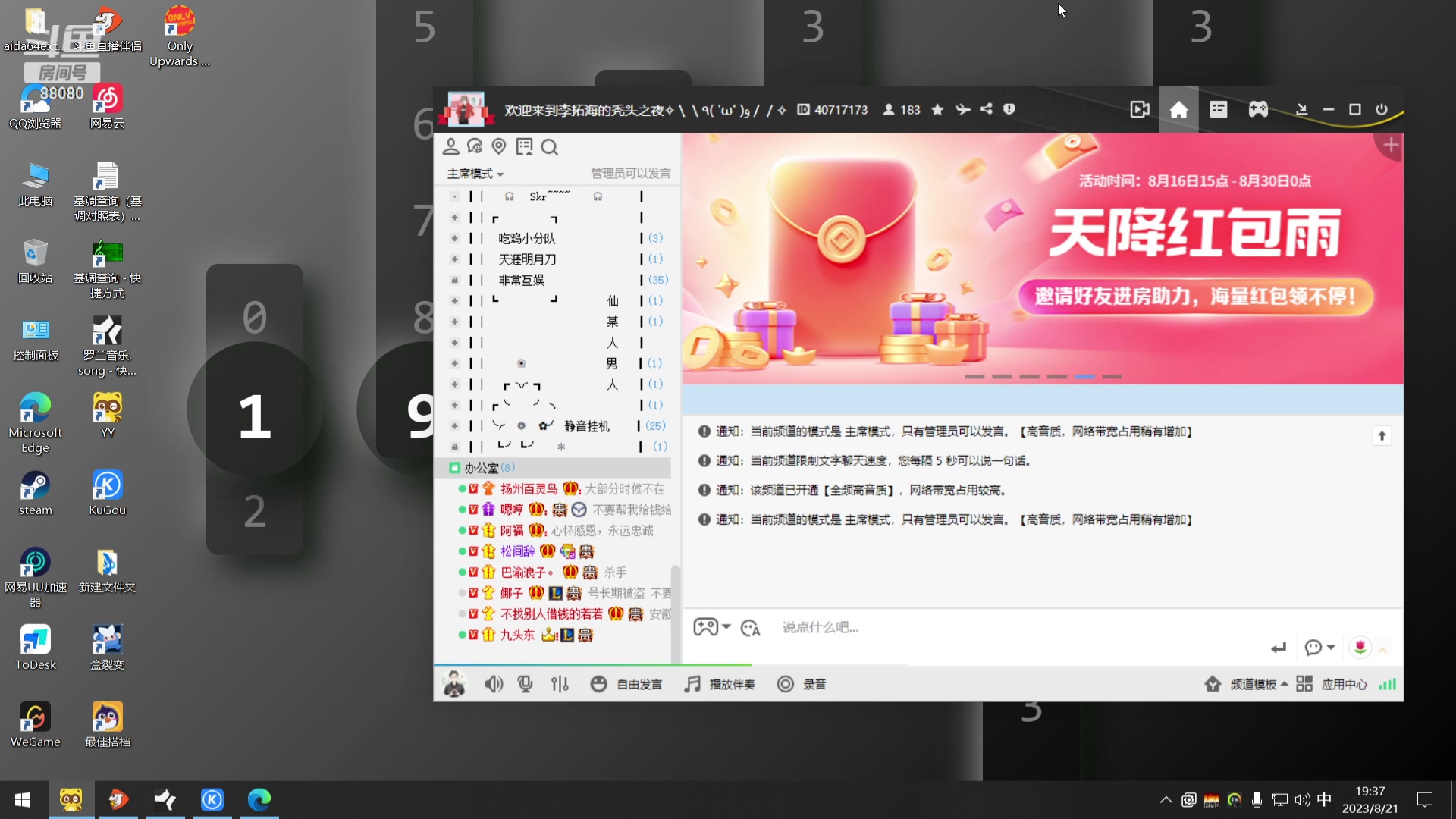The height and width of the screenshot is (819, 1456).
Task: Open the live broadcast camera icon
Action: point(1140,109)
